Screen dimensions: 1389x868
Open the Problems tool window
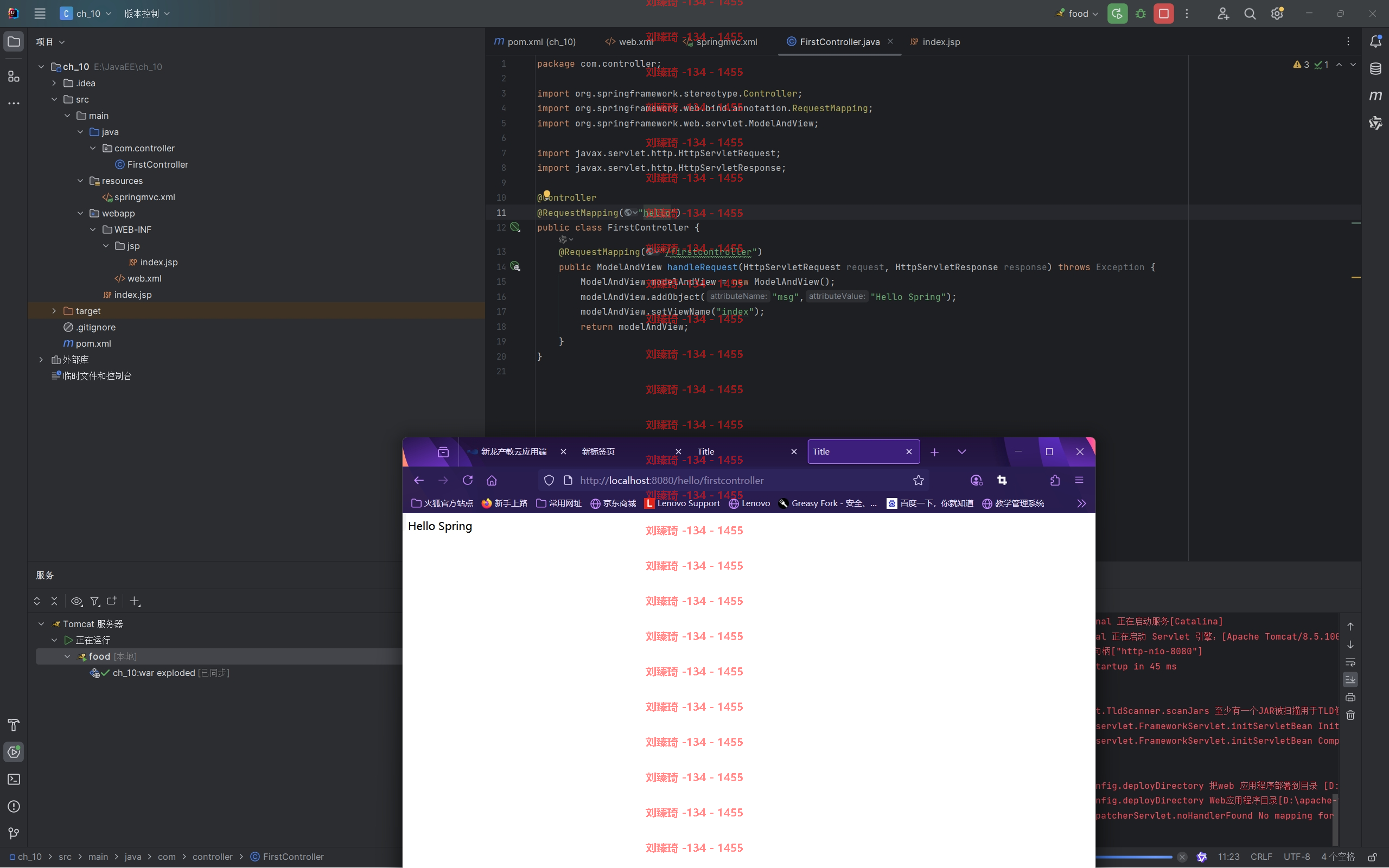pos(14,807)
